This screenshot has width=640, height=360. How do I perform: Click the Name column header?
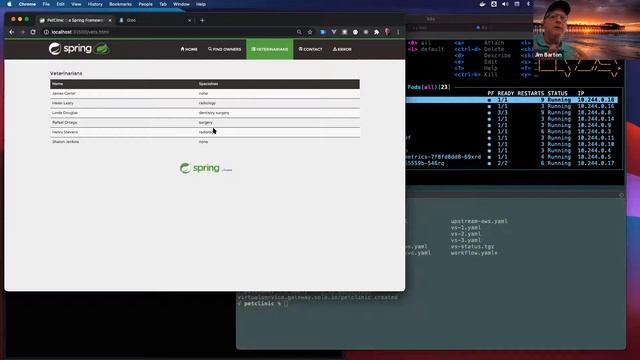(x=58, y=84)
